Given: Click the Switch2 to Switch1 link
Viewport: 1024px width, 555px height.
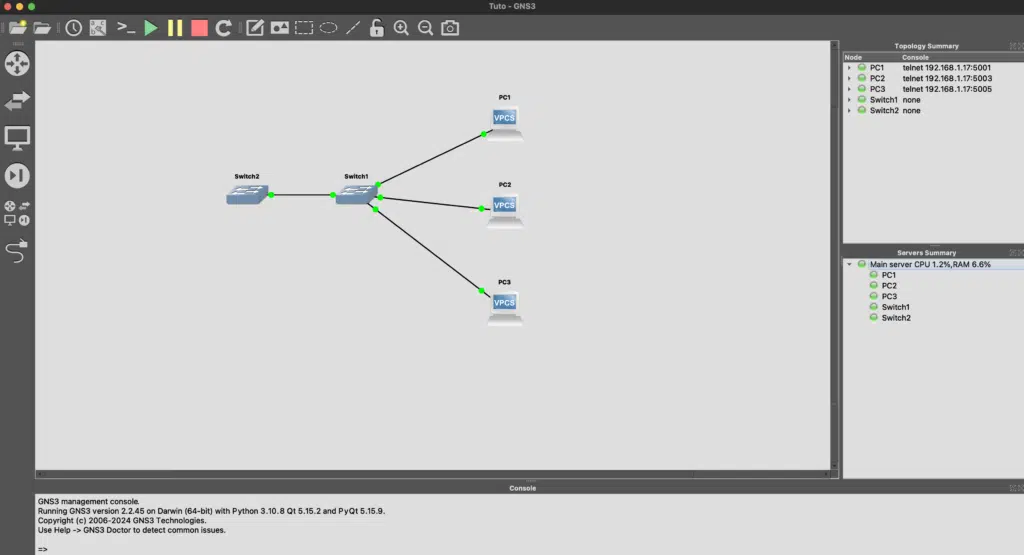Looking at the screenshot, I should [302, 195].
